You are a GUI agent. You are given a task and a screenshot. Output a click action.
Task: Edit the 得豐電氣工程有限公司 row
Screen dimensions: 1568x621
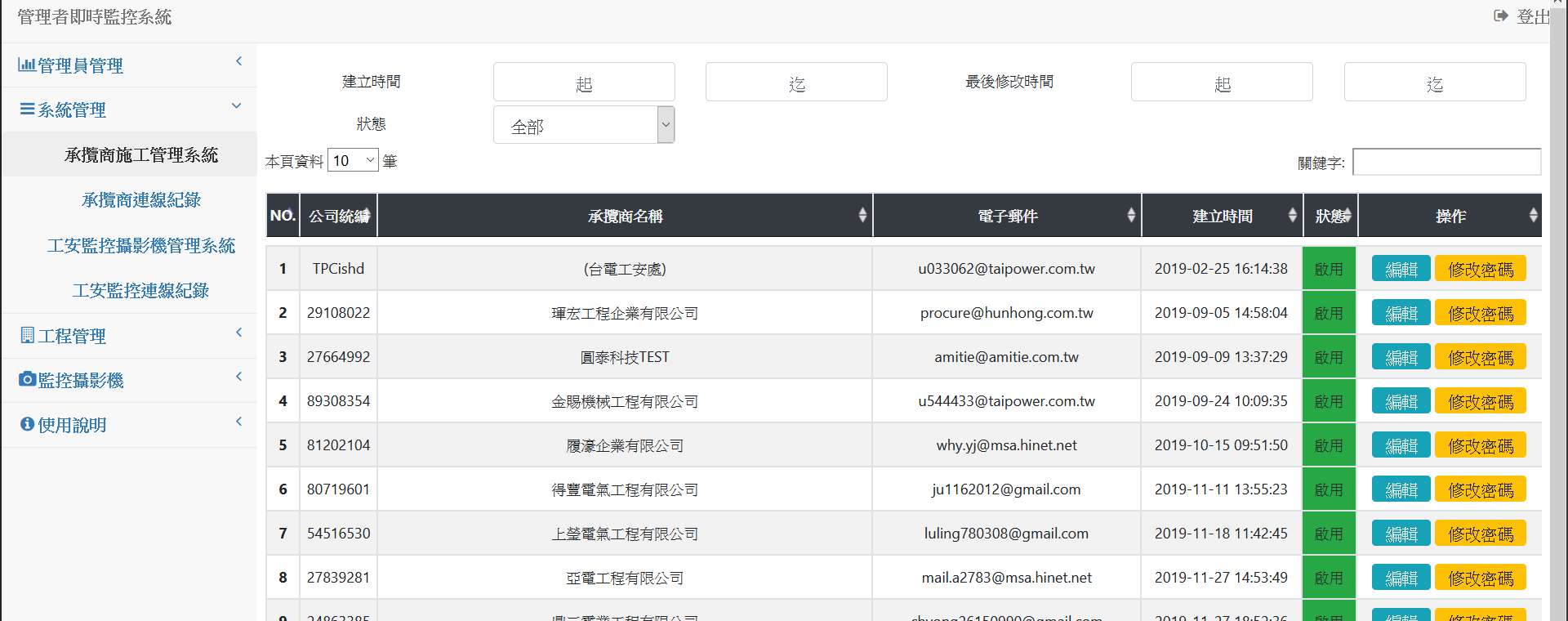tap(1401, 489)
